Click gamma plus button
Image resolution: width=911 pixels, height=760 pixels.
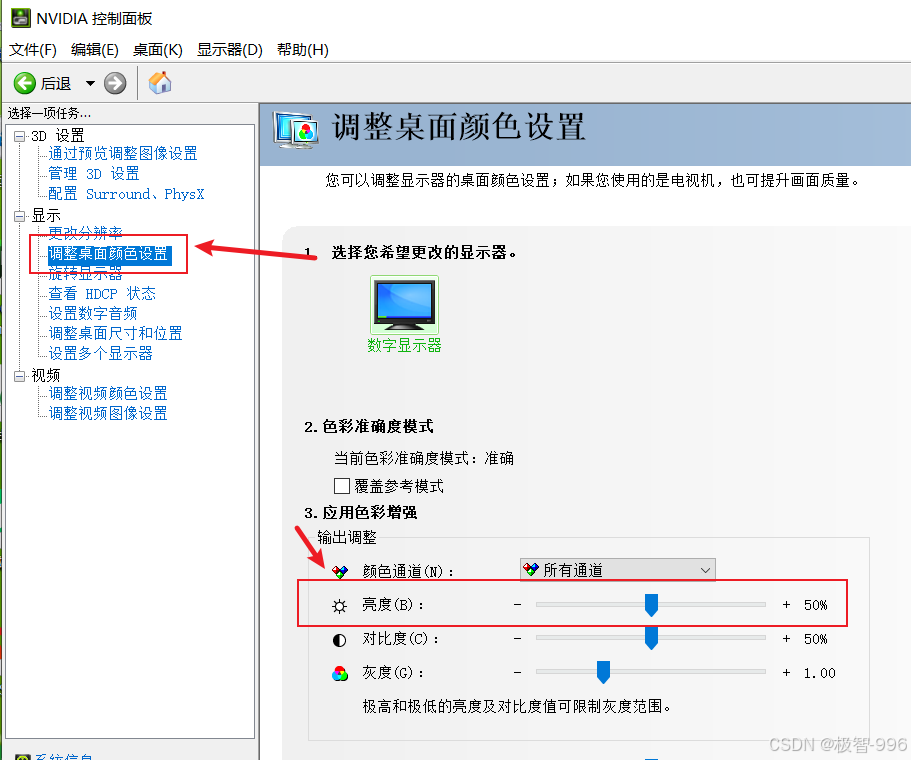pyautogui.click(x=786, y=672)
